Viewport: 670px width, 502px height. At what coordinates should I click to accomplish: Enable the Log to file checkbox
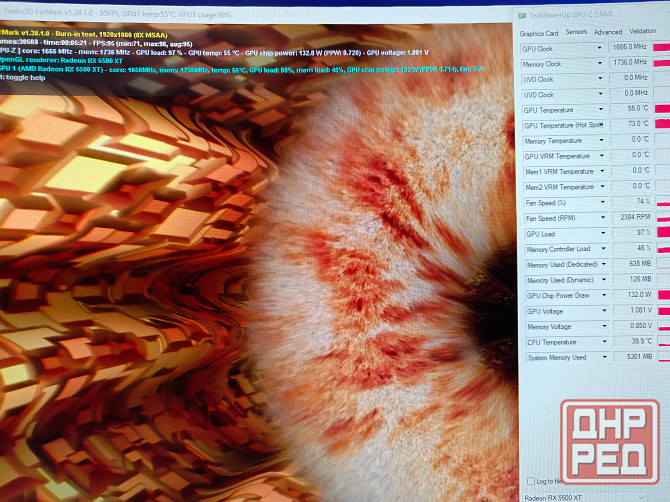(x=529, y=482)
